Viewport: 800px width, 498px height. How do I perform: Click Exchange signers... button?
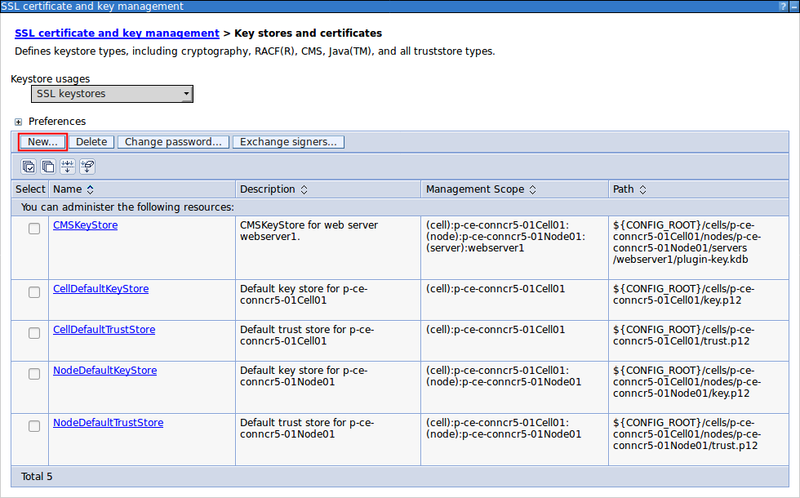point(288,142)
